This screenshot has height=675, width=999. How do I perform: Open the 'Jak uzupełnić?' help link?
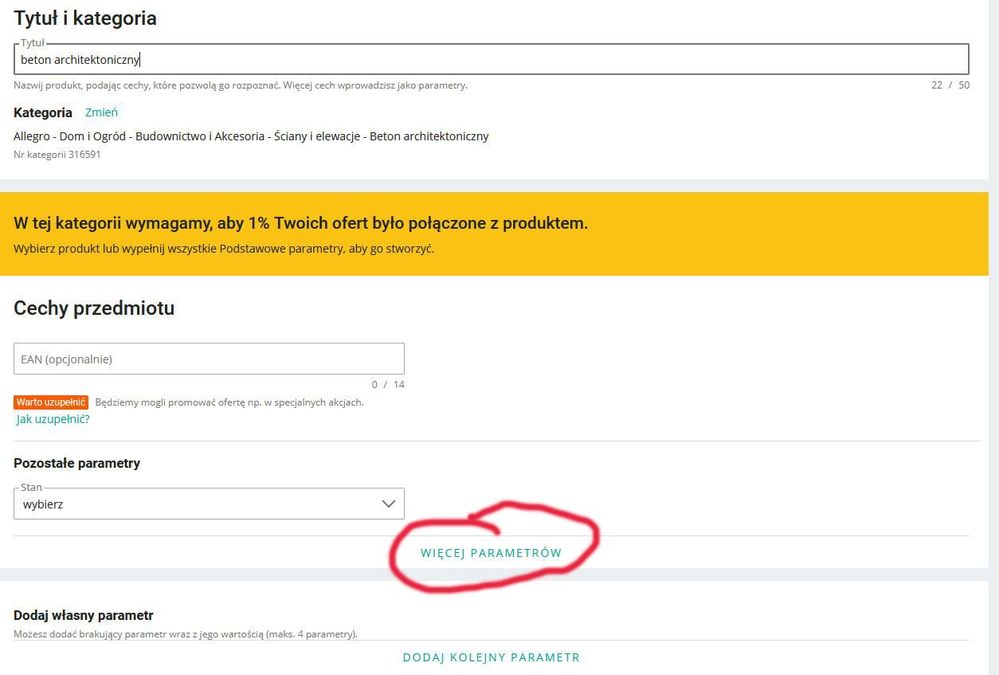coord(53,420)
